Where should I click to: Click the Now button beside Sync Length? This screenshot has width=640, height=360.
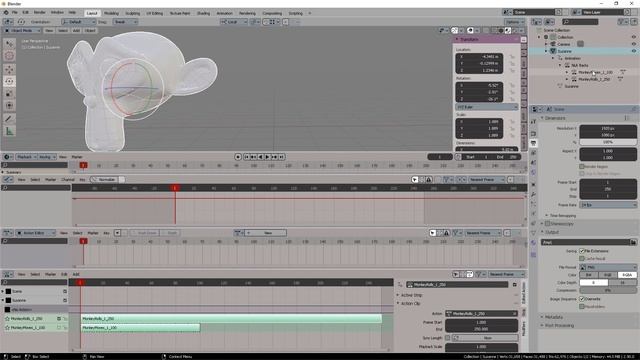[x=487, y=338]
